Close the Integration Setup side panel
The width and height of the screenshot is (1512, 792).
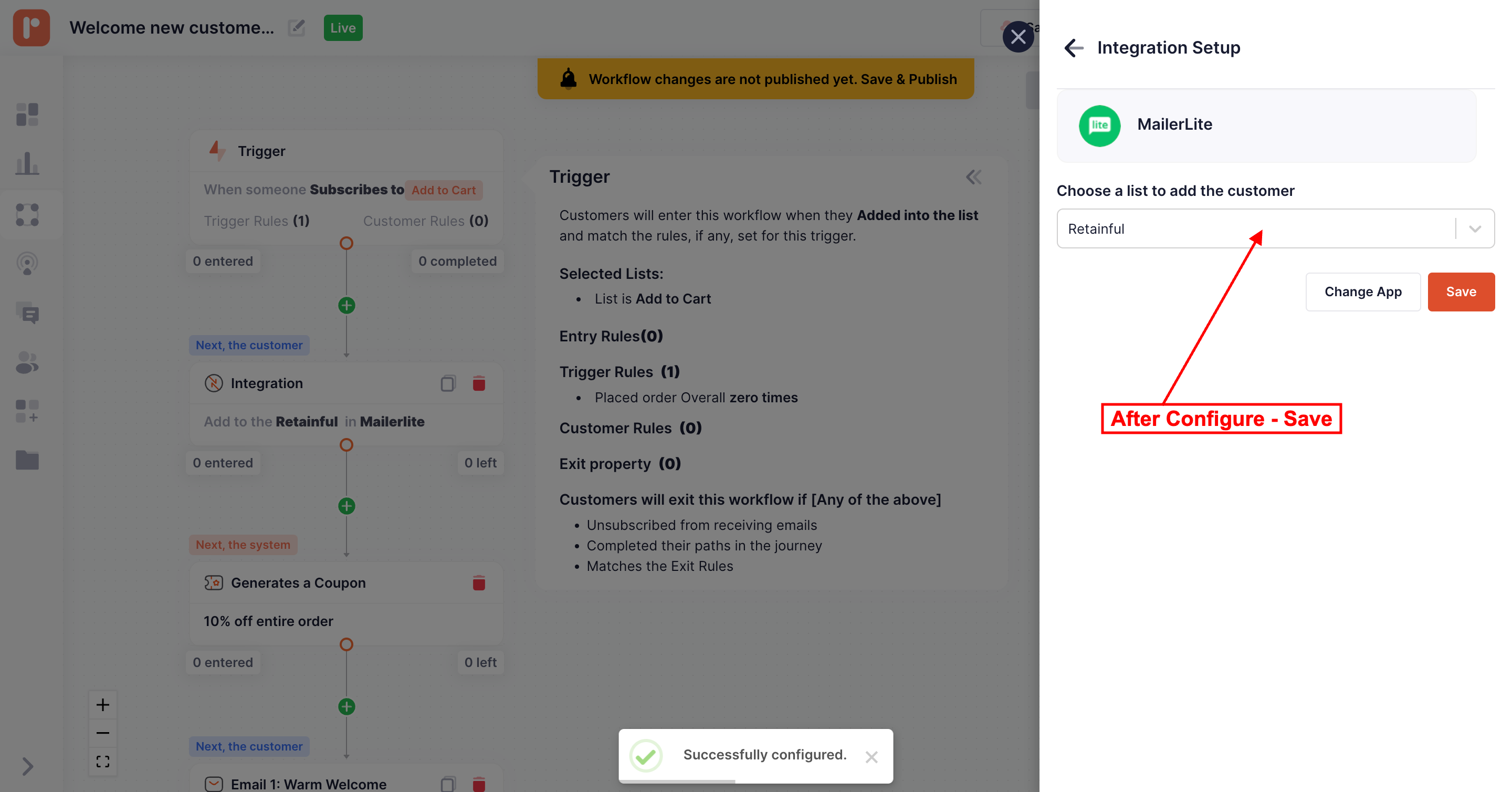pyautogui.click(x=1018, y=37)
